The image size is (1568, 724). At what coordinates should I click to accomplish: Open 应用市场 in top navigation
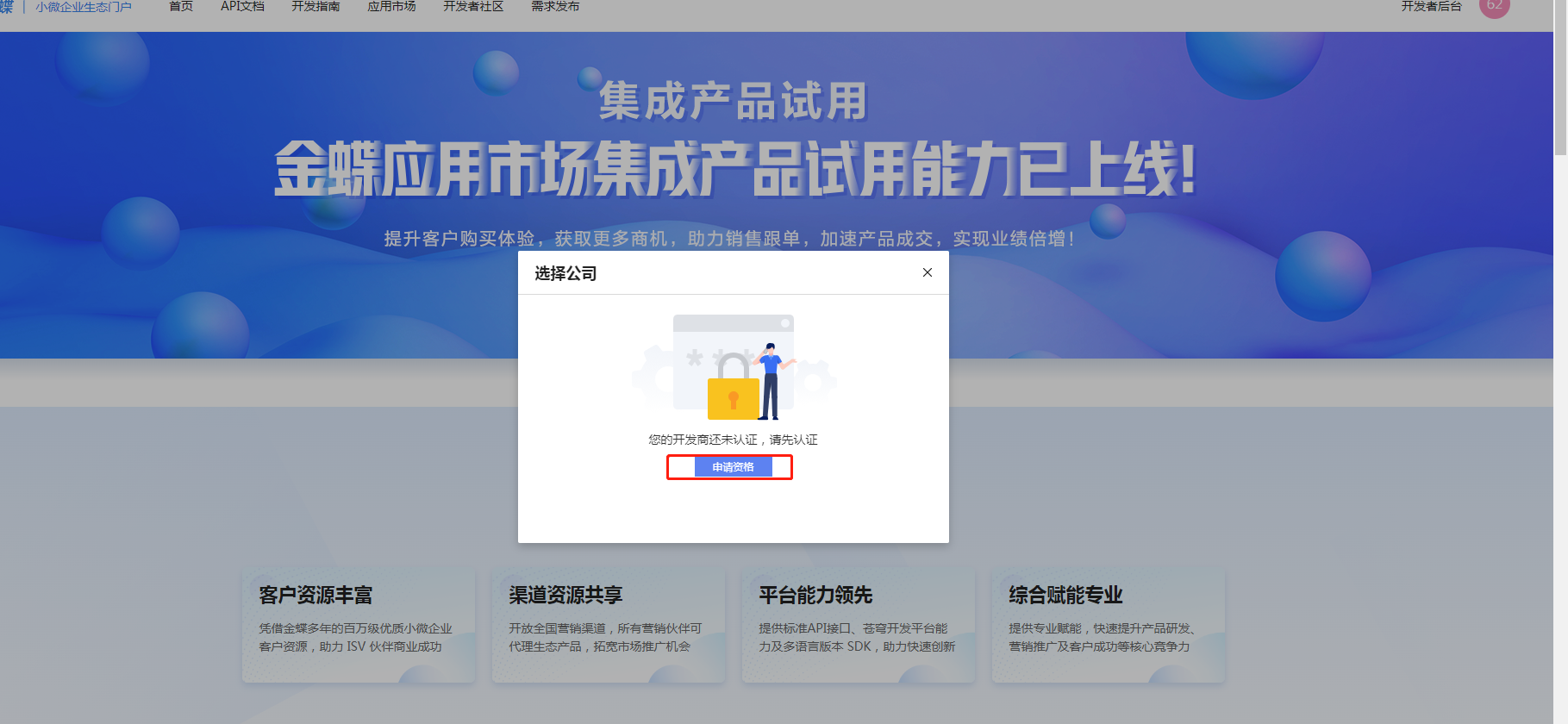coord(391,7)
